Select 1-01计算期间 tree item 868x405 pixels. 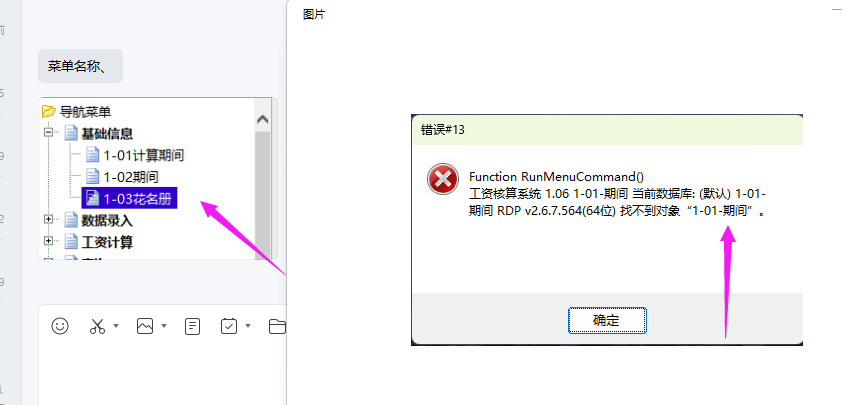[135, 155]
